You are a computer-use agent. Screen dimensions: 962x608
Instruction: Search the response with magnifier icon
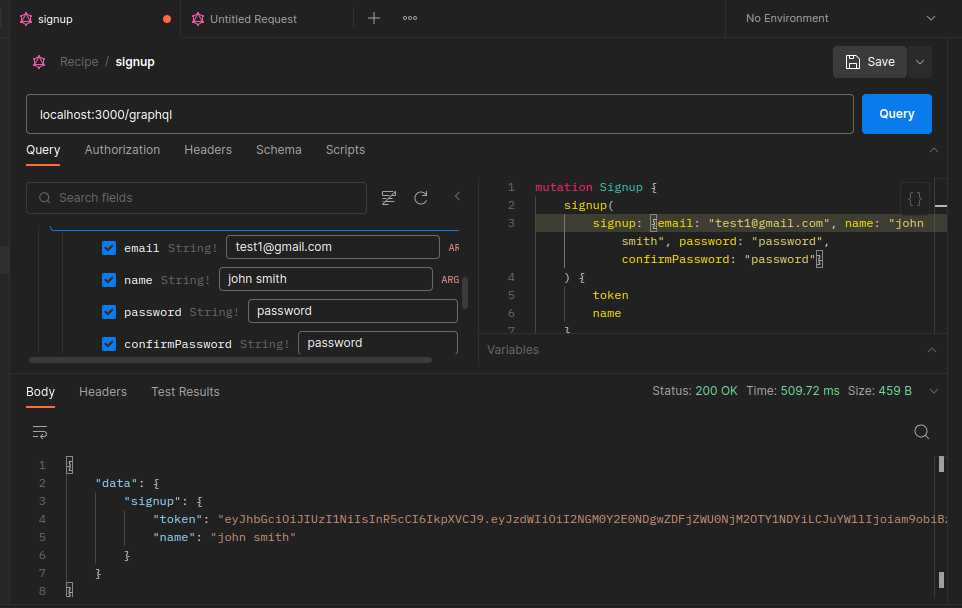click(922, 432)
